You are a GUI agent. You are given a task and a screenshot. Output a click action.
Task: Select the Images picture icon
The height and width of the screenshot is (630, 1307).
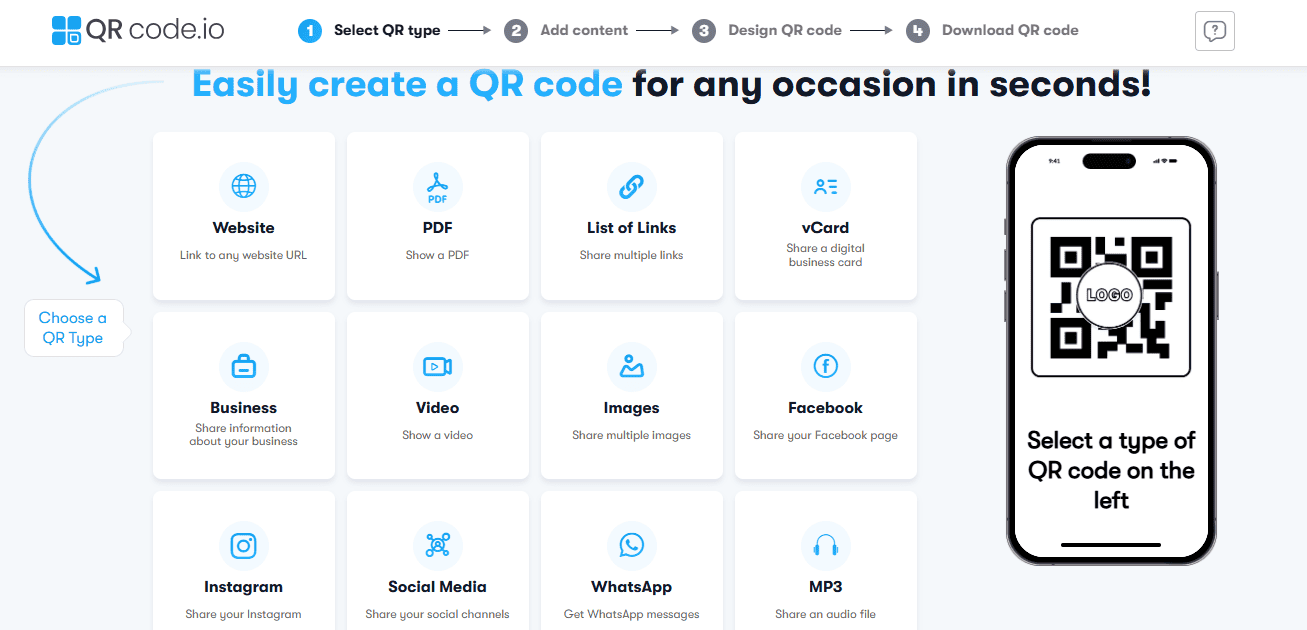pyautogui.click(x=632, y=367)
